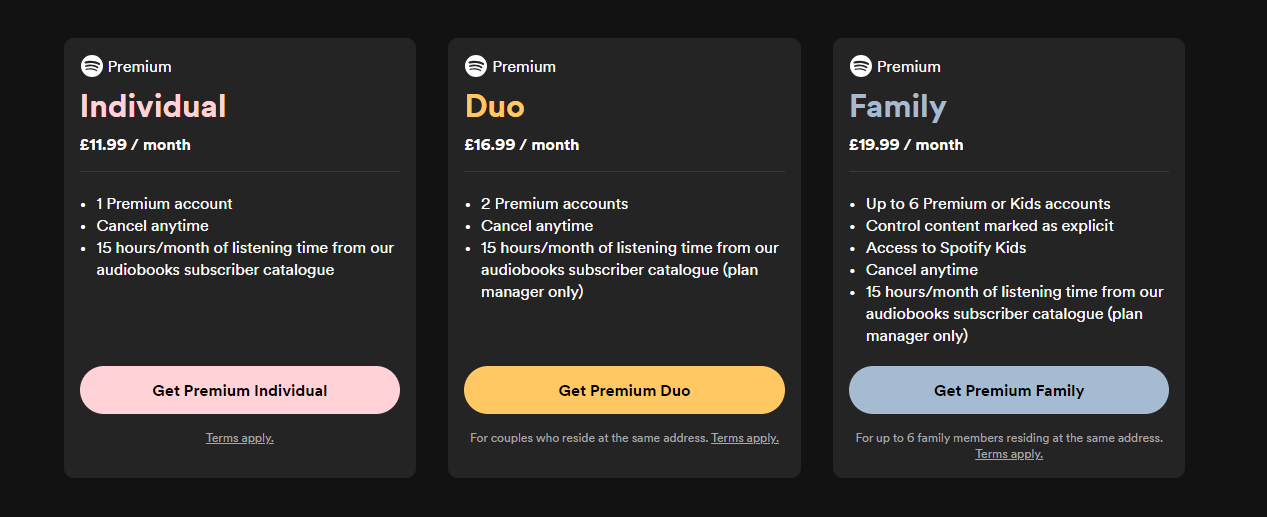Click 'Up to 6 Premium or Kids accounts'
This screenshot has height=517, width=1267.
point(988,204)
